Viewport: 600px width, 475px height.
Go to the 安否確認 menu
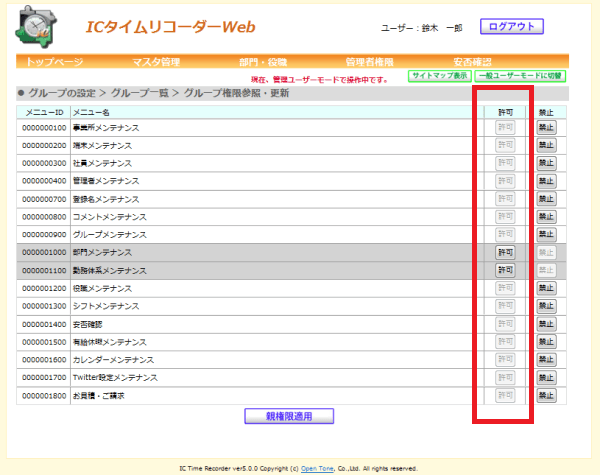tap(472, 62)
